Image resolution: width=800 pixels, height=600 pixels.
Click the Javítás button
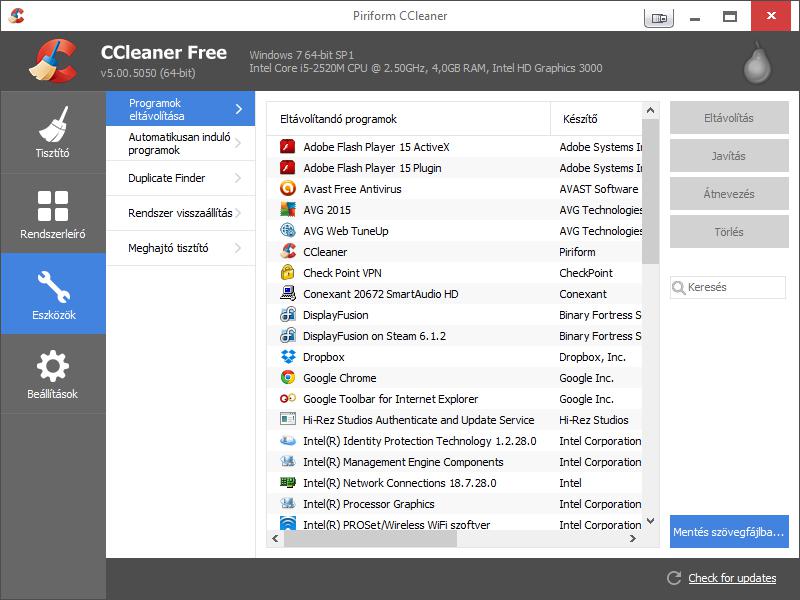729,156
